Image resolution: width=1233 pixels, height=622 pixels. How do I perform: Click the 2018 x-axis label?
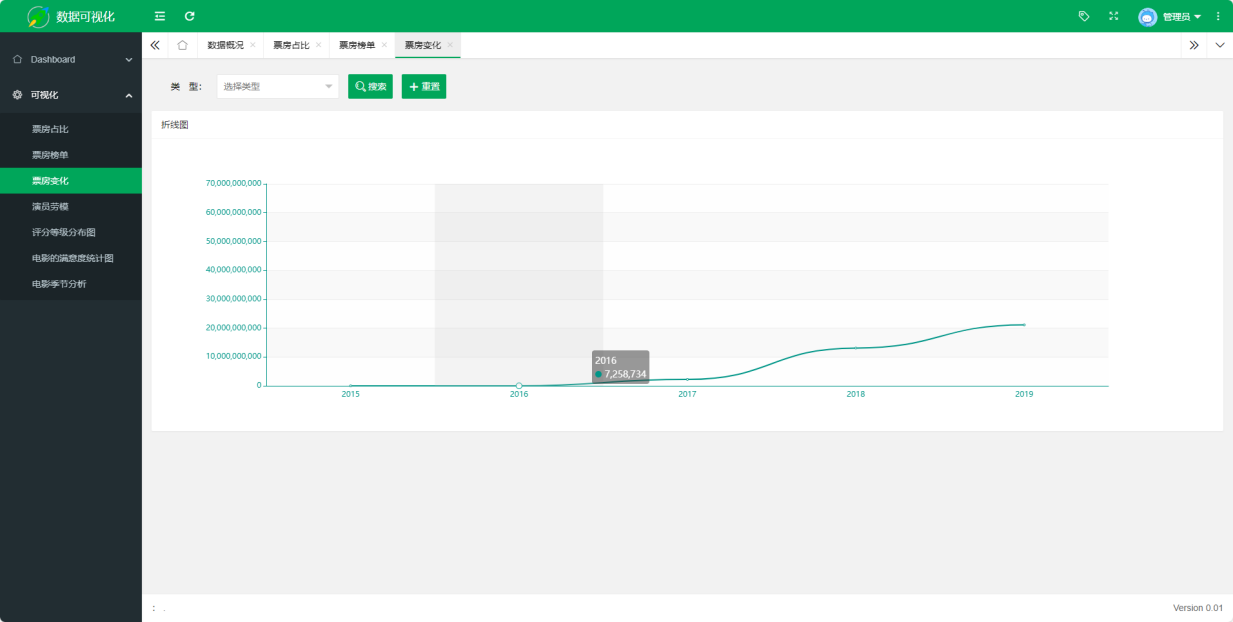pyautogui.click(x=856, y=395)
